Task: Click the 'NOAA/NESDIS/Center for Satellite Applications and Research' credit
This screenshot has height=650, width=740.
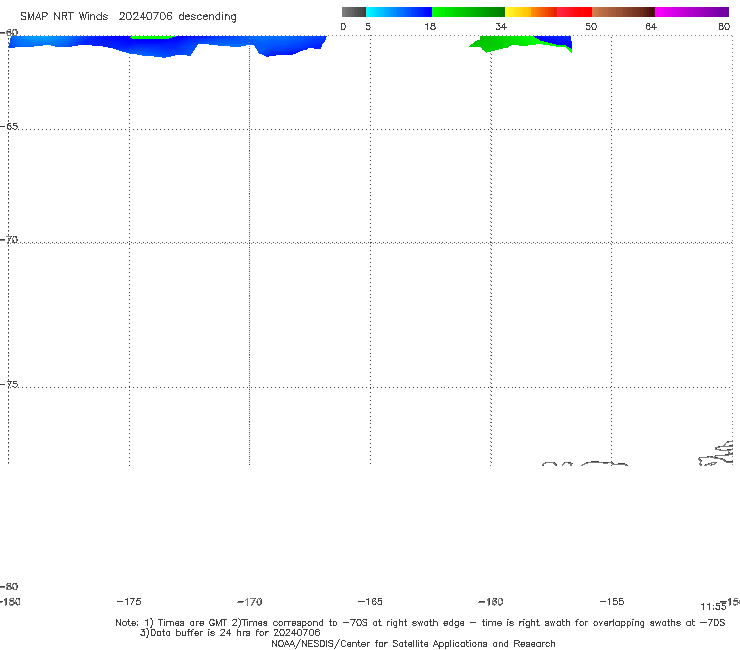Action: click(413, 644)
